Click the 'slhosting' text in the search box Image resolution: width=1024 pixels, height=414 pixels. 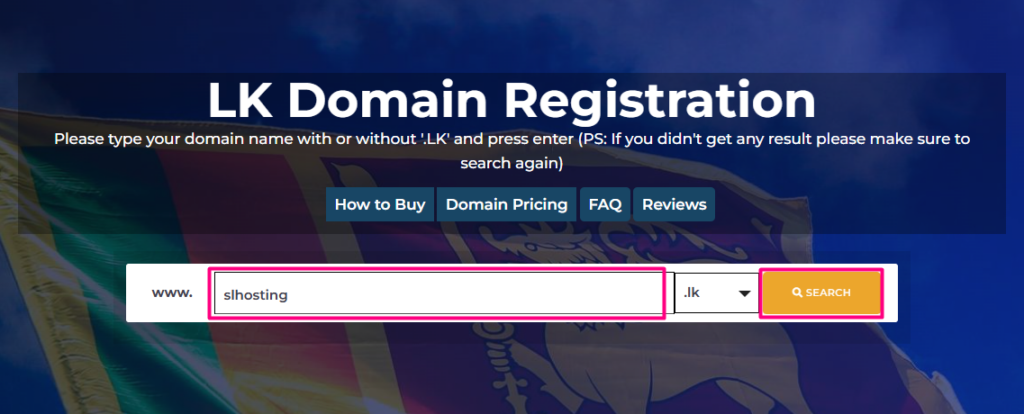[257, 295]
